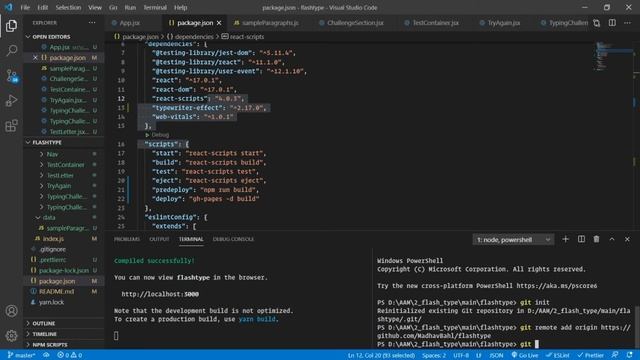Close package.json in Open Editors list
The image size is (640, 360).
[35, 58]
